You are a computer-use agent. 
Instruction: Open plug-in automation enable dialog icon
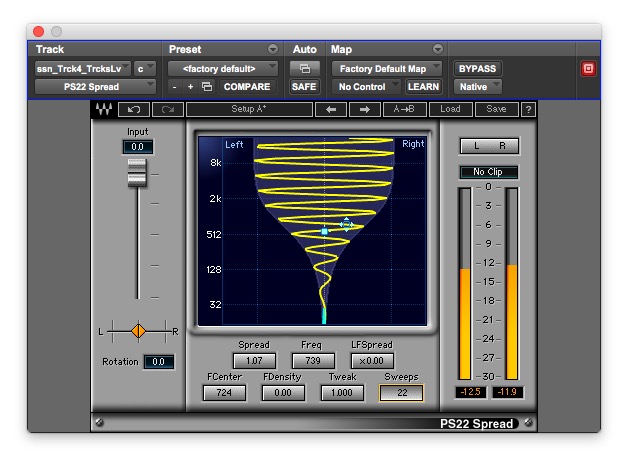(304, 69)
